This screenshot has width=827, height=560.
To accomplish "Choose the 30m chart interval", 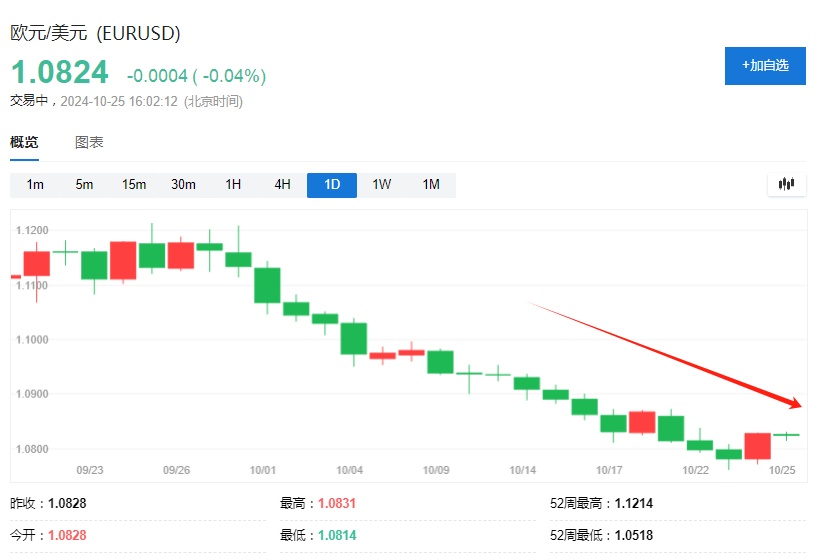I will (183, 185).
